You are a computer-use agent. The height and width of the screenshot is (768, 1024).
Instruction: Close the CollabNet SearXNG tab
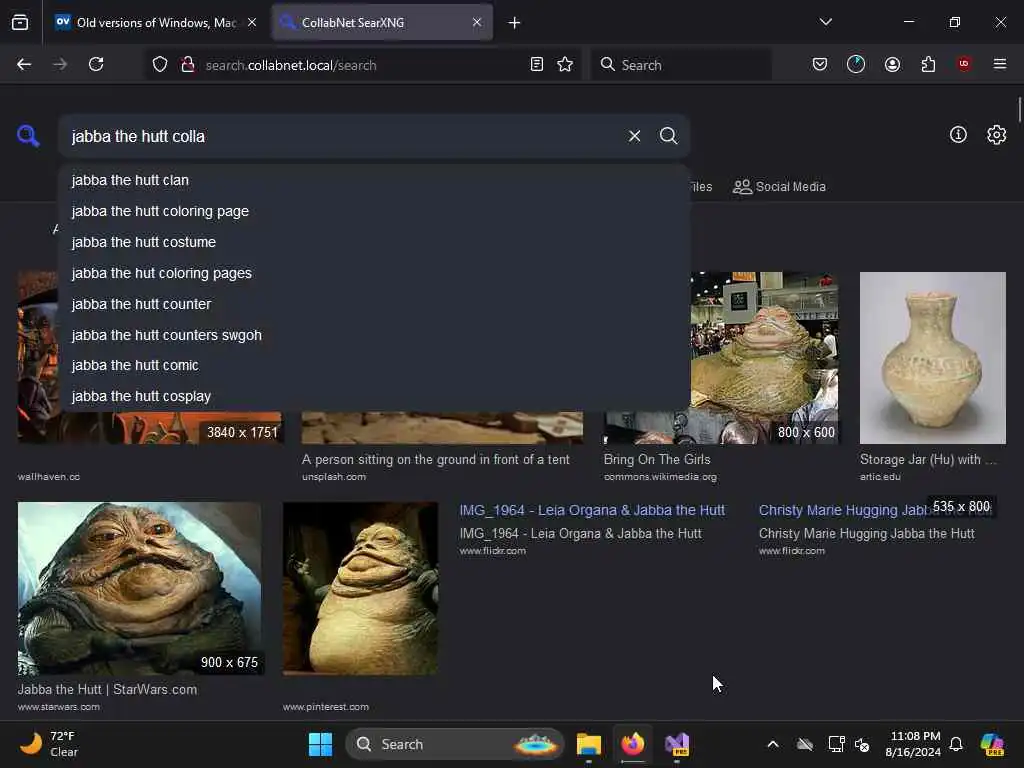coord(477,22)
